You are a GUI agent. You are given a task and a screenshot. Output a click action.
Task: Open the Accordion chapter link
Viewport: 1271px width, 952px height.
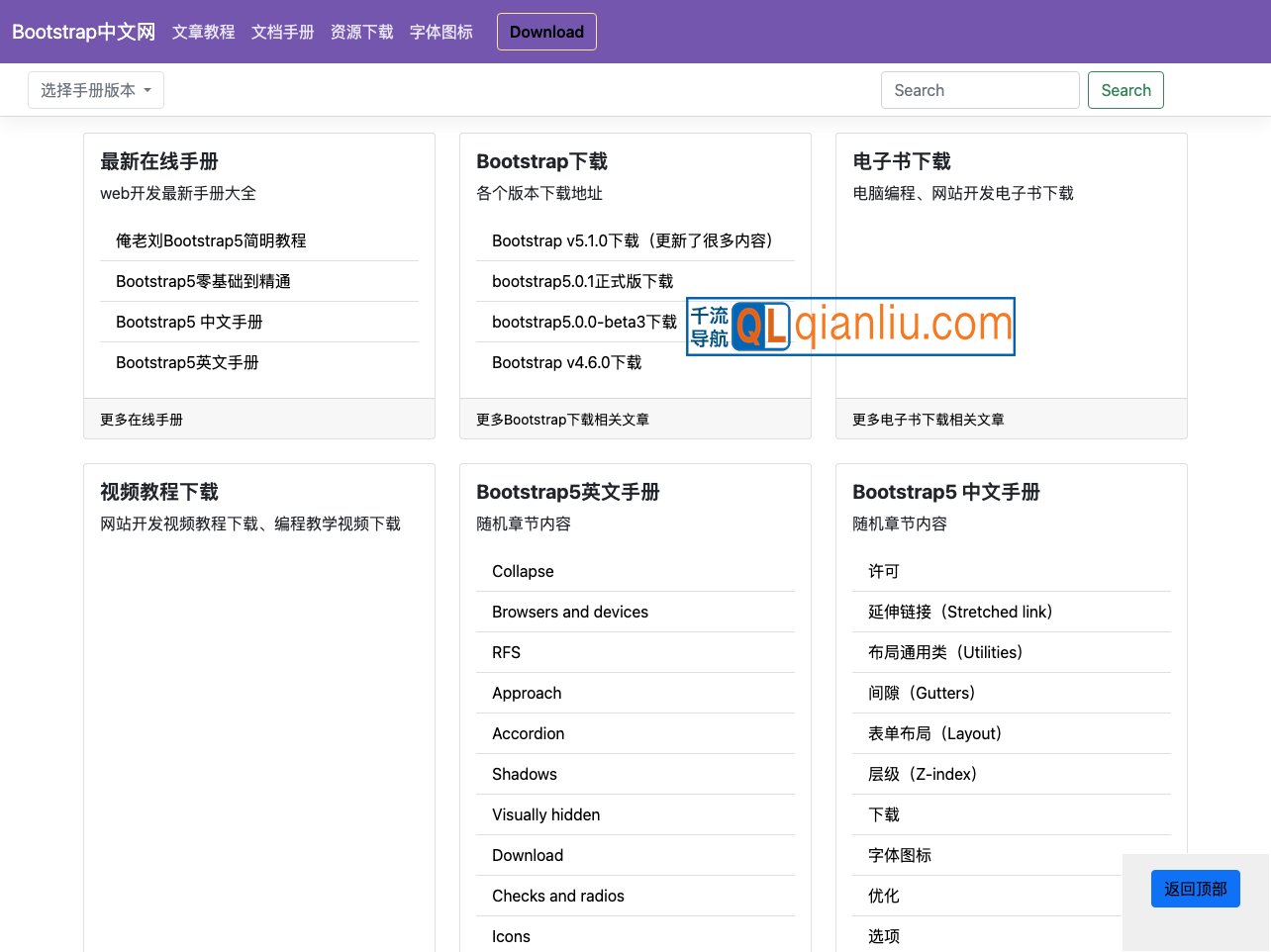(x=528, y=733)
